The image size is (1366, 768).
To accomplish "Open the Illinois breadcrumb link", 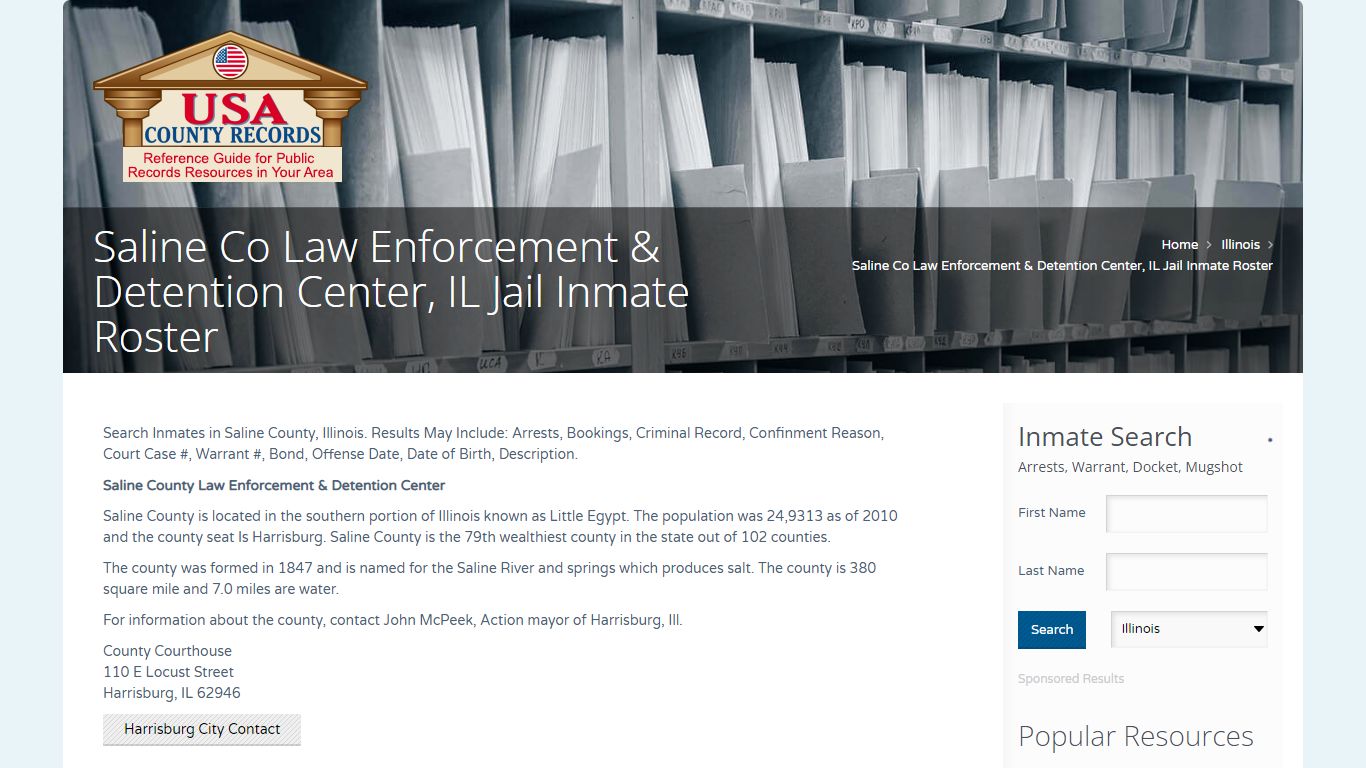I will coord(1240,245).
